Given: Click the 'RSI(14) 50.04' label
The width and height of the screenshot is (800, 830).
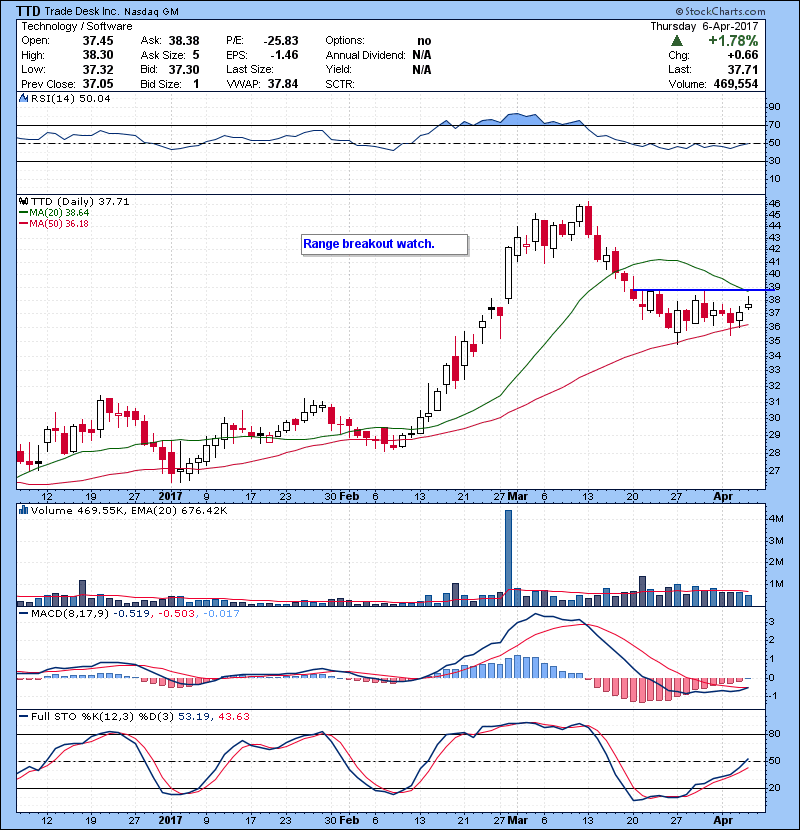Looking at the screenshot, I should pos(71,98).
